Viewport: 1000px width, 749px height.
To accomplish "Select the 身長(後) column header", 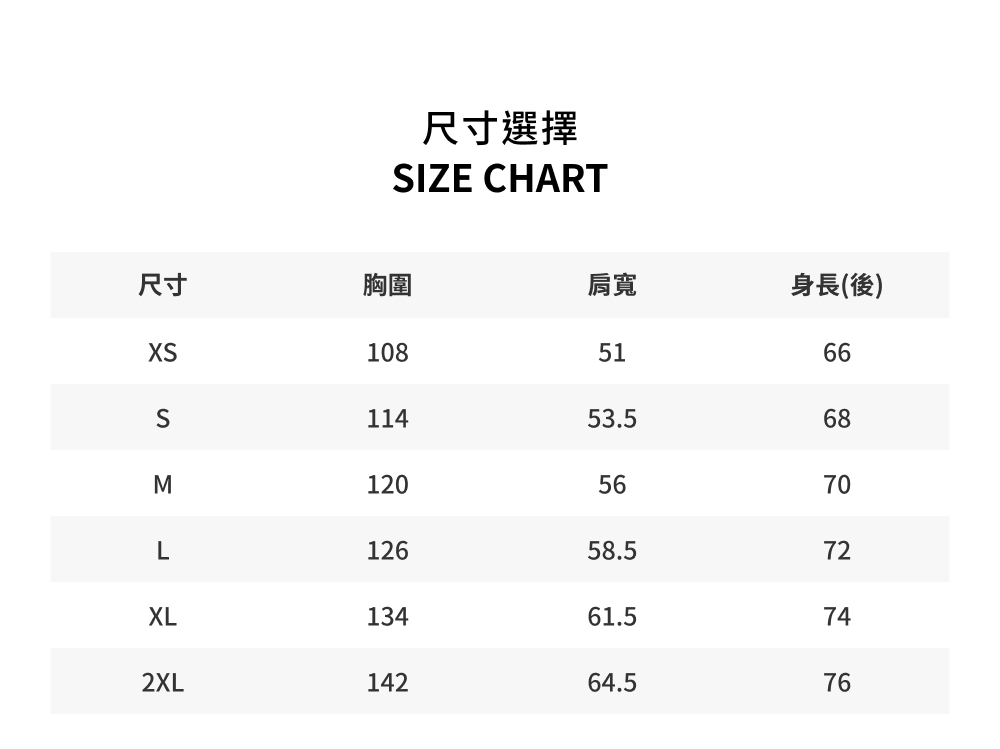I will coord(837,285).
